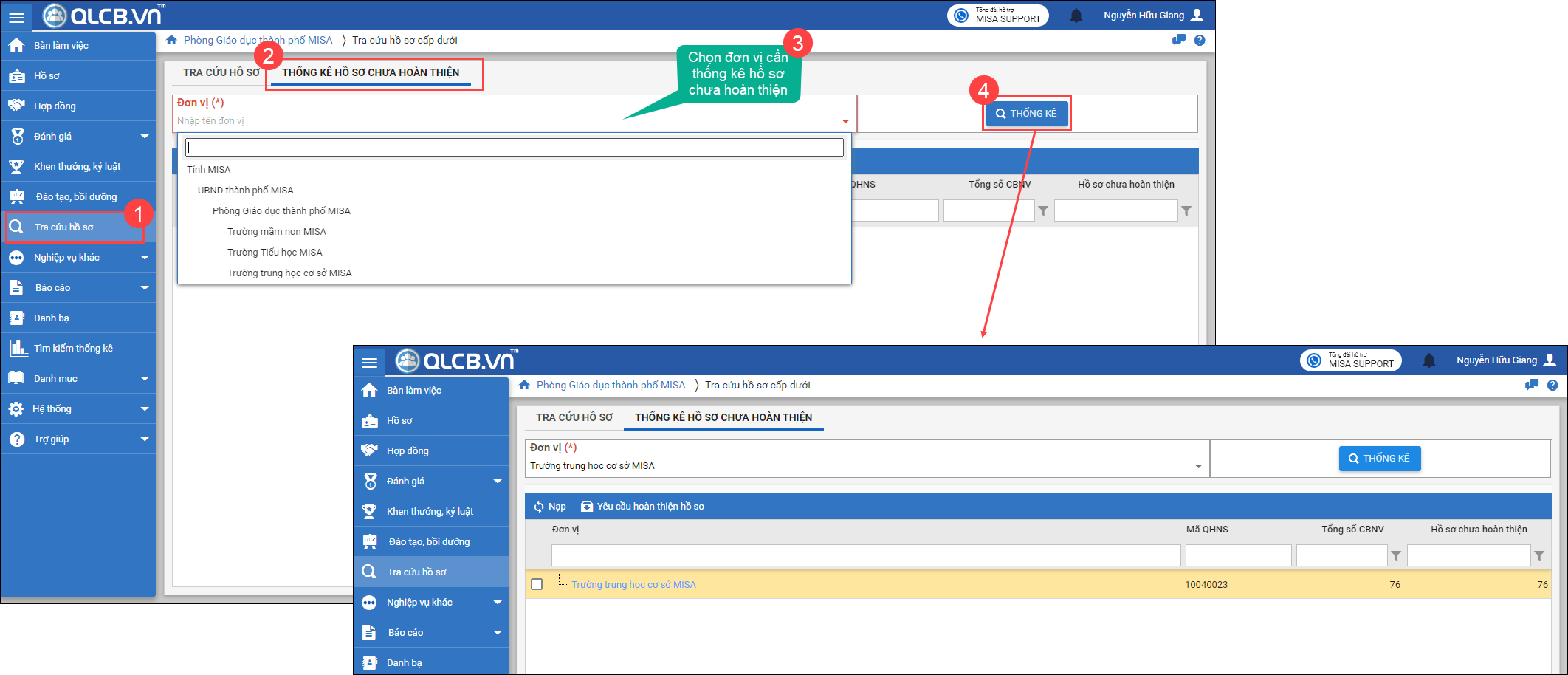
Task: Select Trường Tiểu học MISA in unit tree
Action: [x=275, y=252]
